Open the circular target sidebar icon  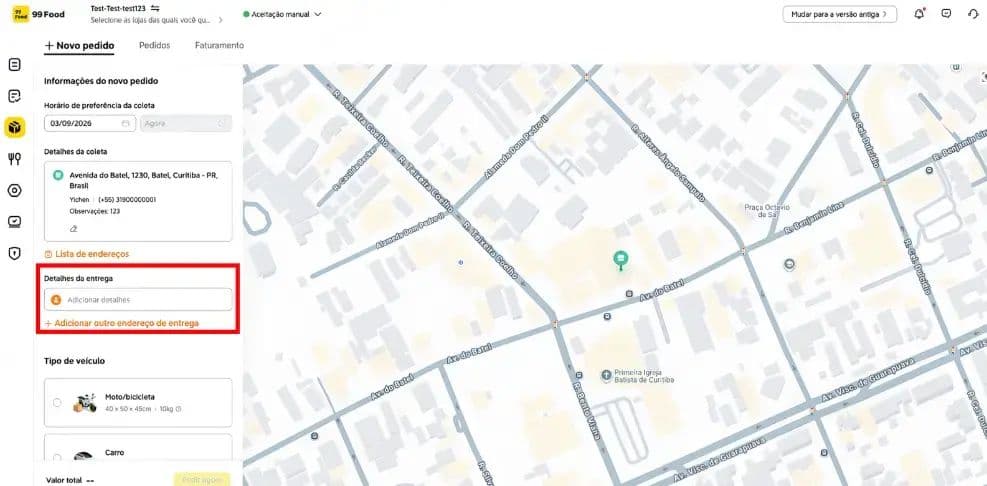click(14, 190)
